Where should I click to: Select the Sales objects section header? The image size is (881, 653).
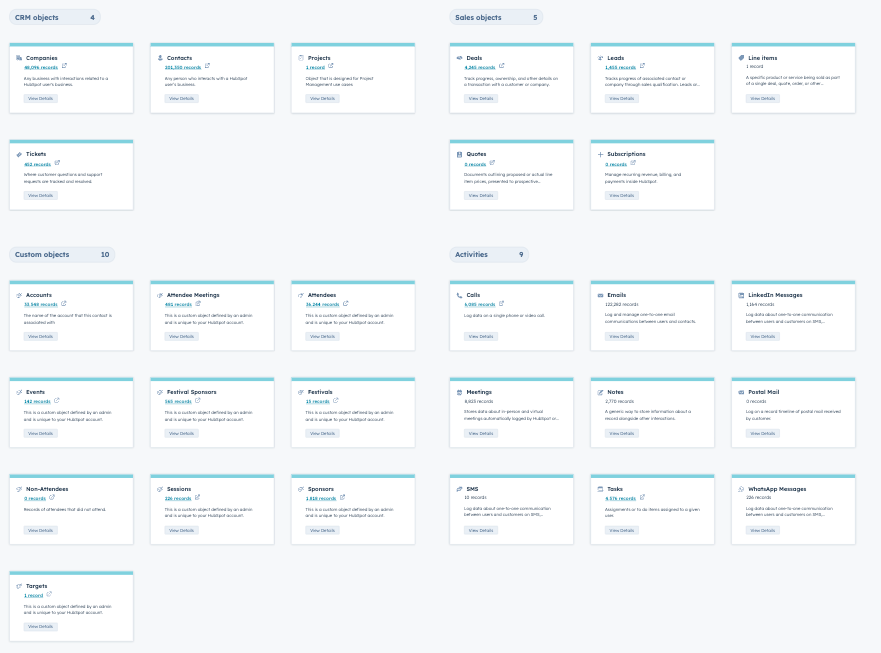click(478, 17)
